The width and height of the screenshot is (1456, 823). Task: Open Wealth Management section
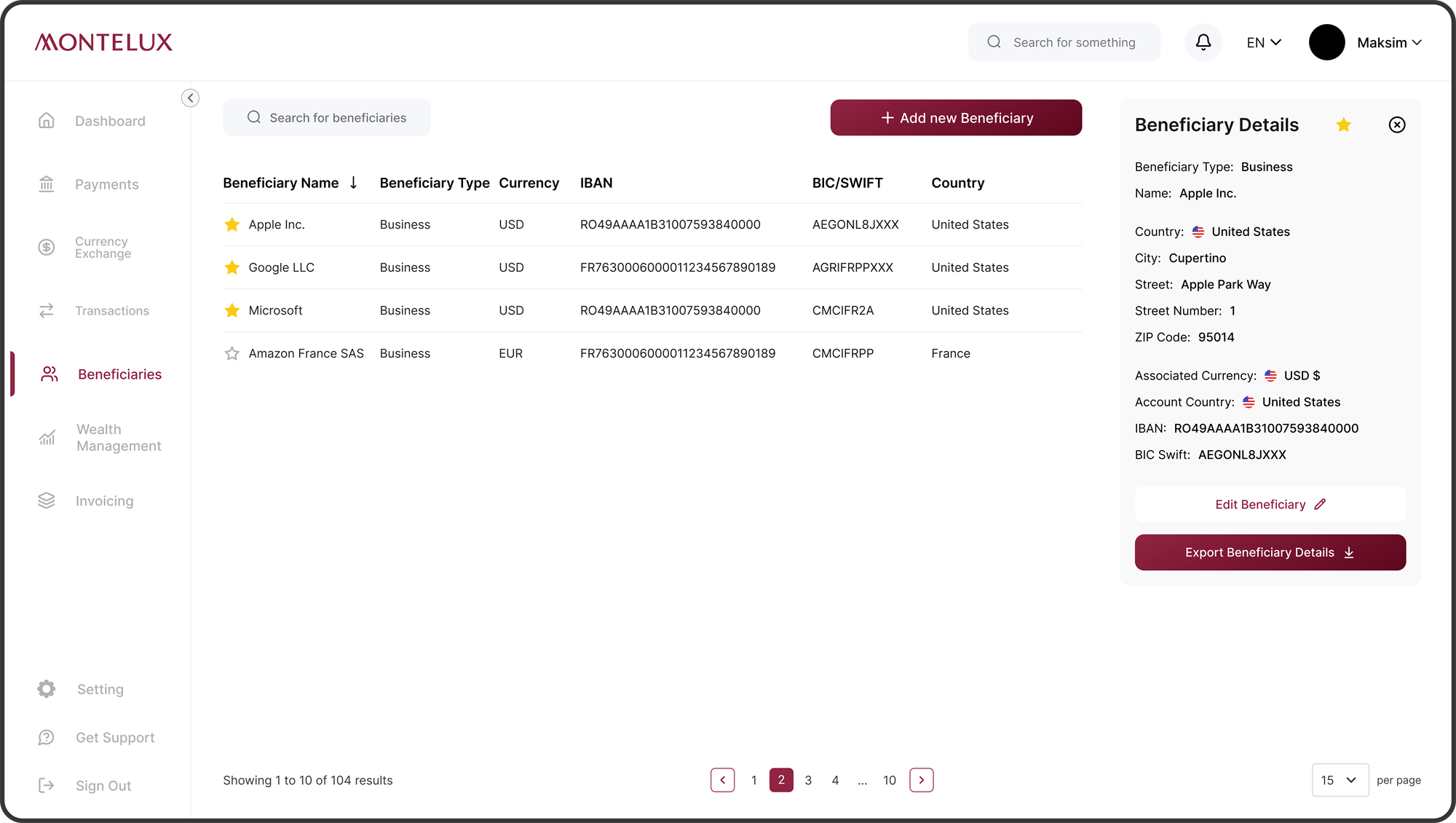(x=119, y=438)
